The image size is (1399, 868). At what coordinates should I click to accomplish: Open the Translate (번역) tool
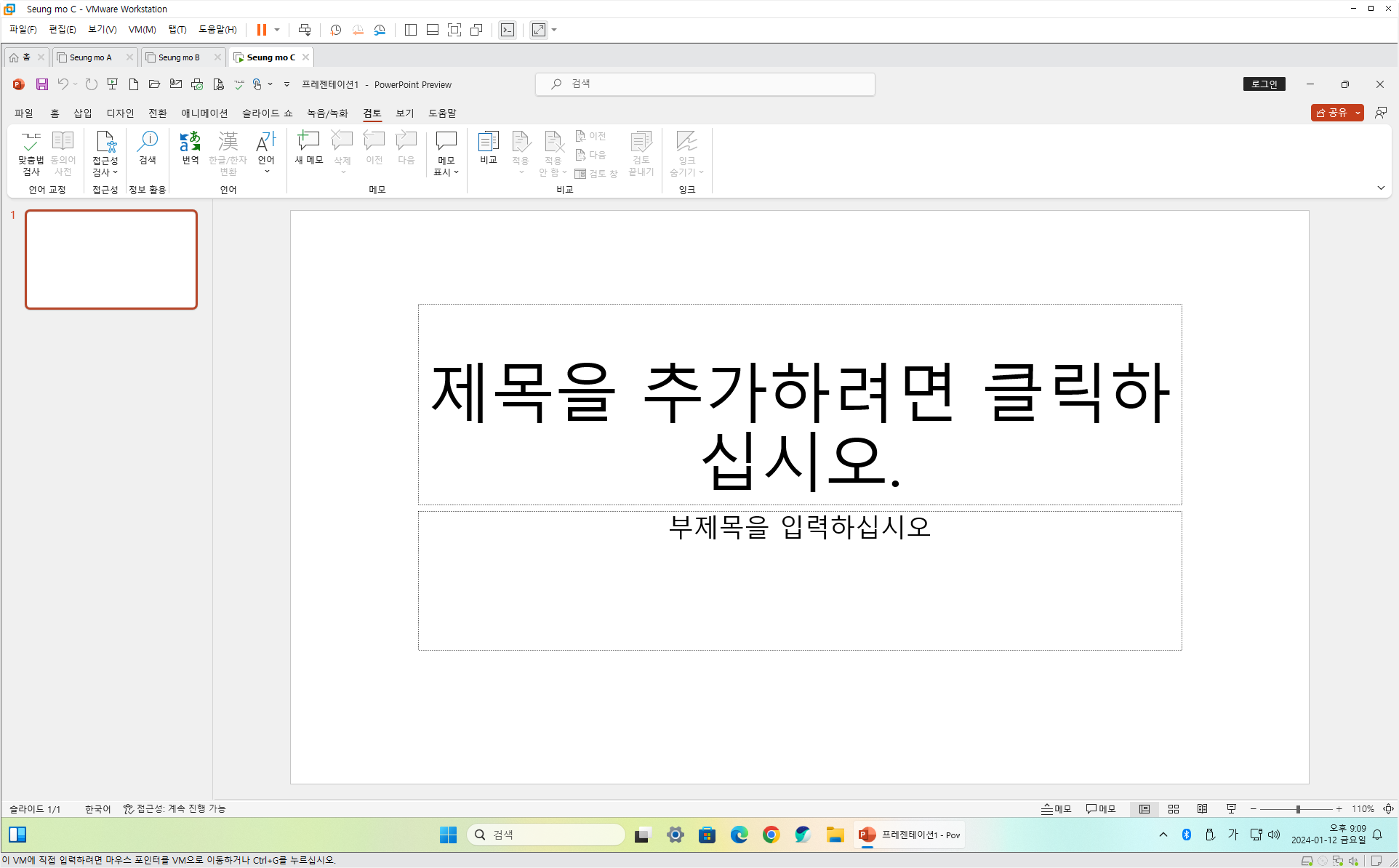coord(191,148)
